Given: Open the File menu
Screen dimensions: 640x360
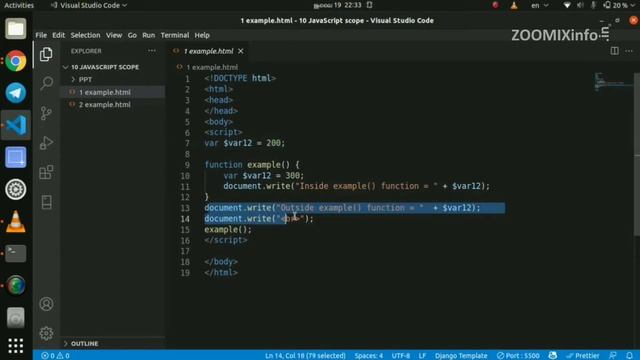Looking at the screenshot, I should 41,35.
